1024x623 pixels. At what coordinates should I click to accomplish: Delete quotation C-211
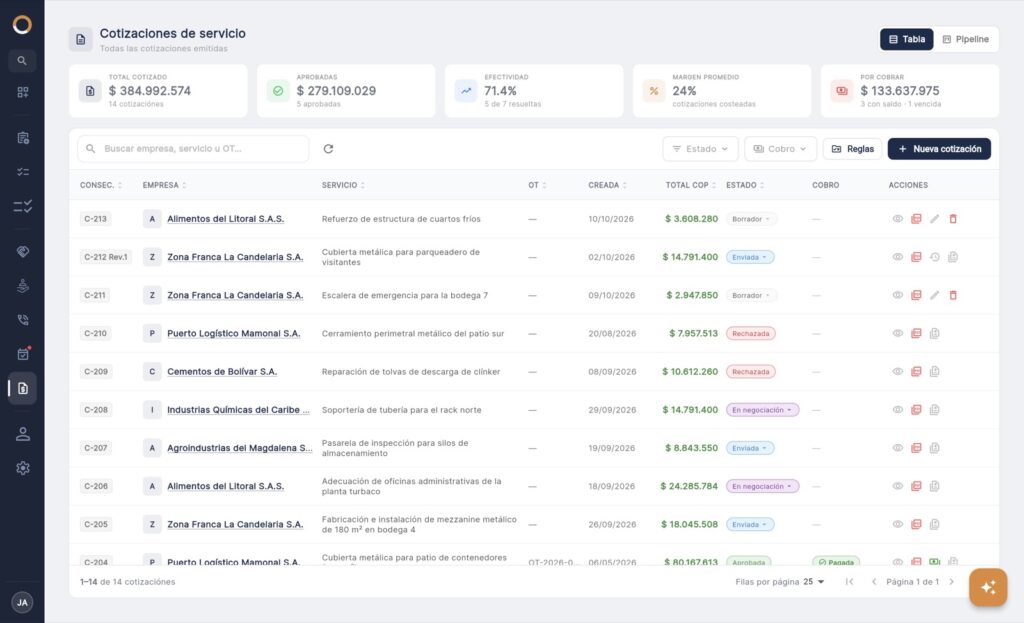953,295
